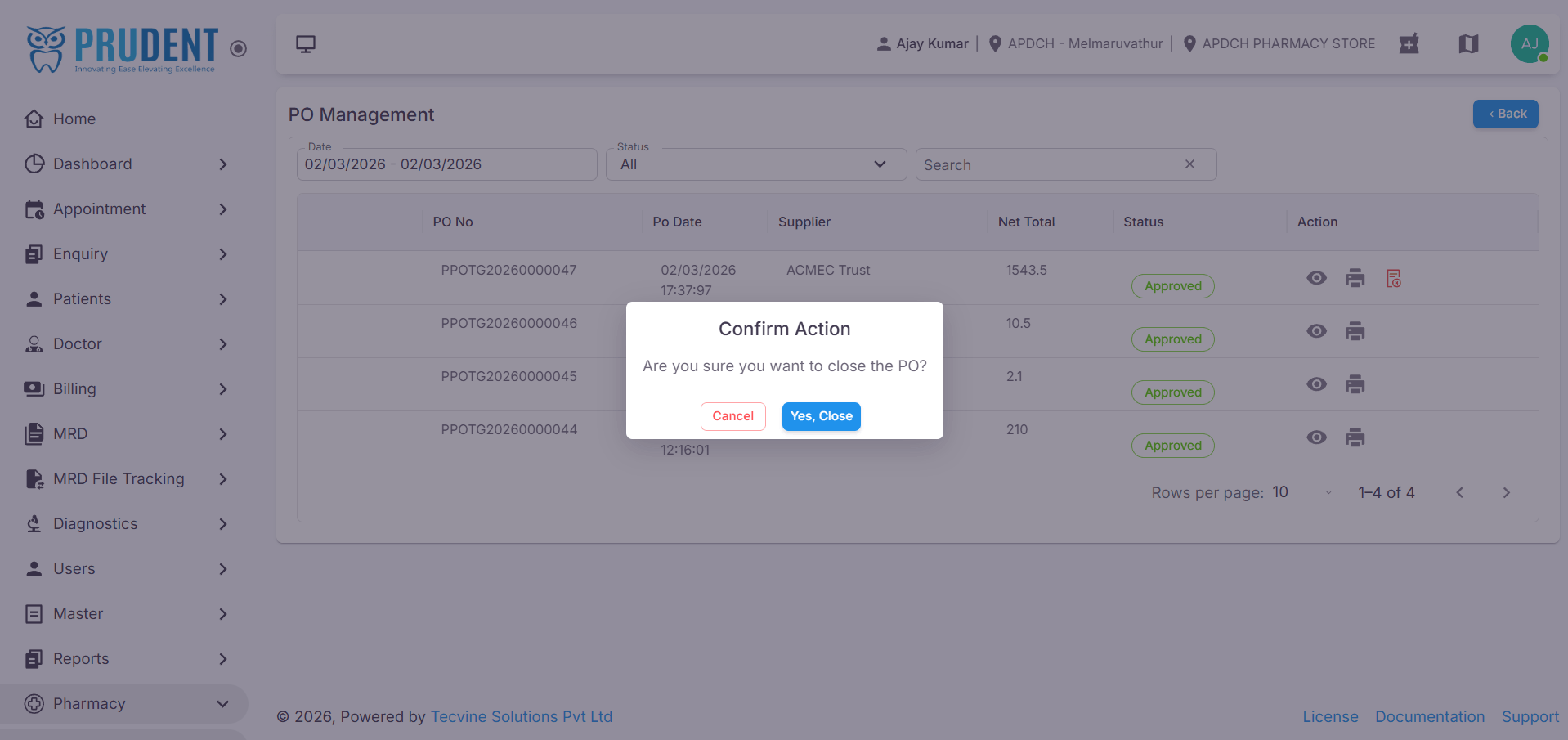View PO PPOTG20260000045 via eye icon

pos(1316,384)
